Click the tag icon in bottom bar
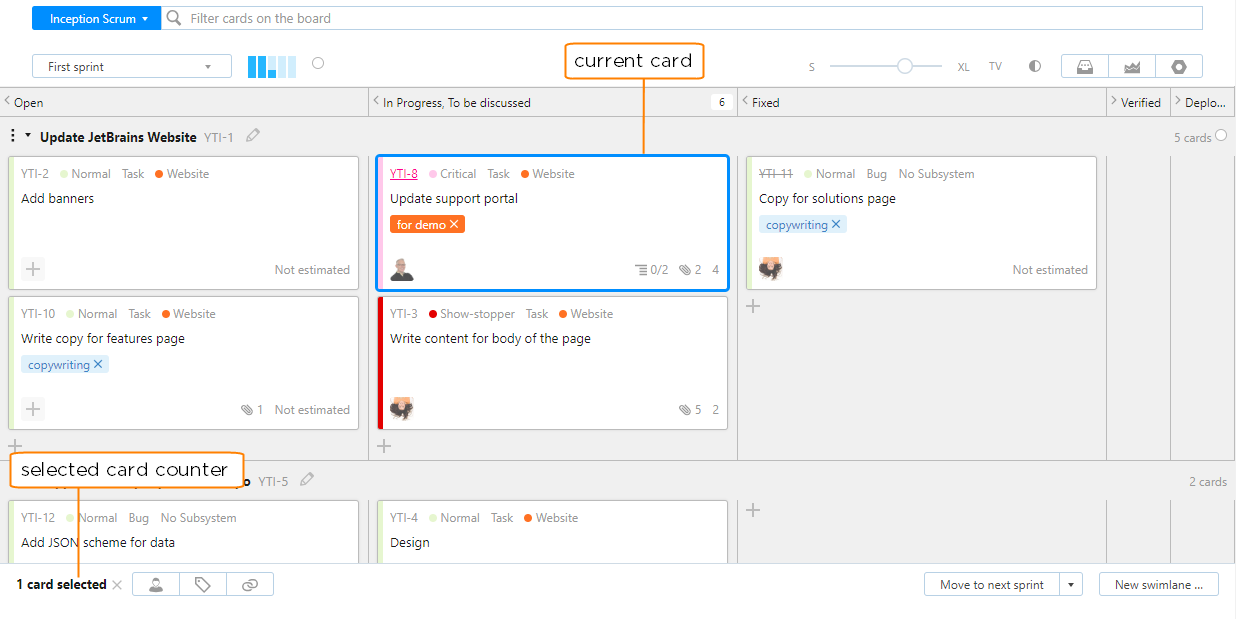 [203, 585]
